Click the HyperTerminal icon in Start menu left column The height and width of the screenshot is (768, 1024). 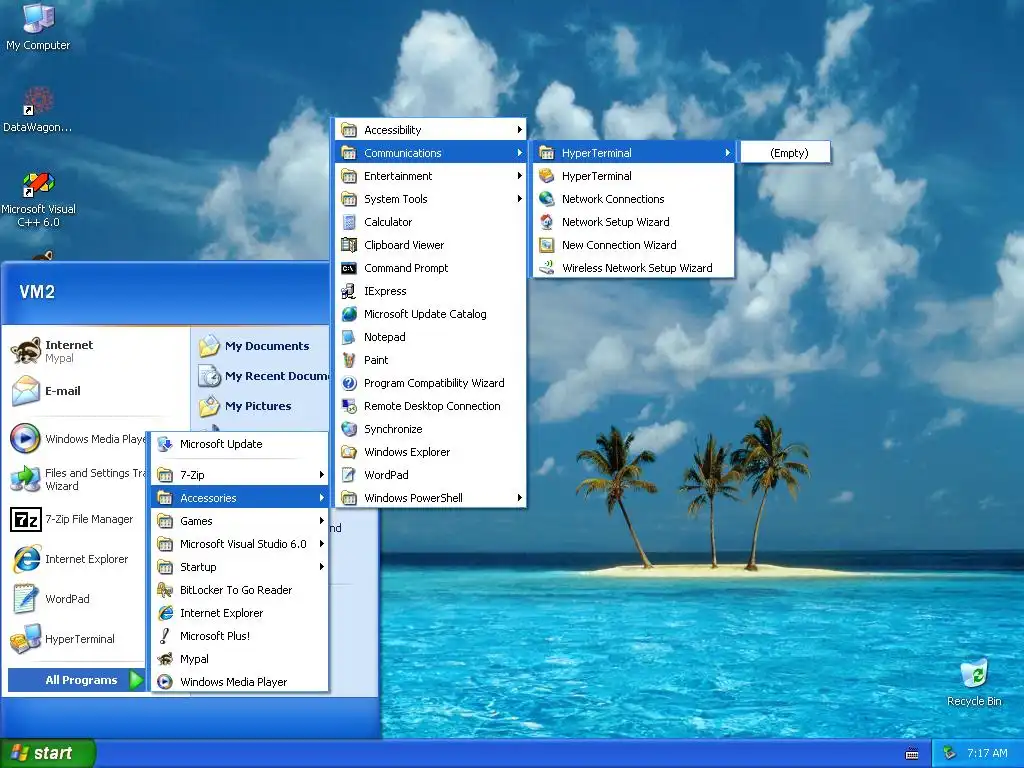[25, 639]
